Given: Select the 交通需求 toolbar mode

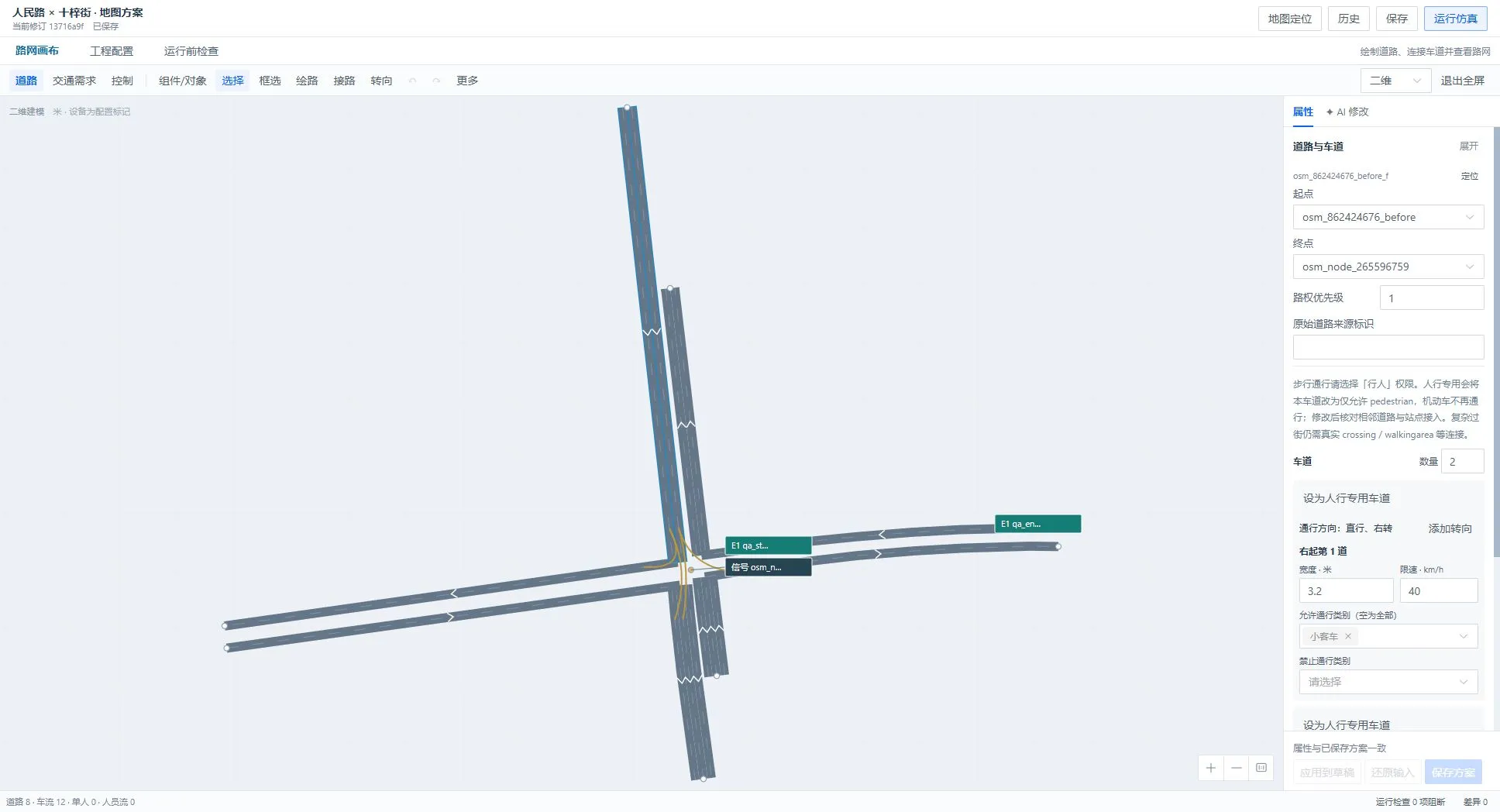Looking at the screenshot, I should coord(74,81).
